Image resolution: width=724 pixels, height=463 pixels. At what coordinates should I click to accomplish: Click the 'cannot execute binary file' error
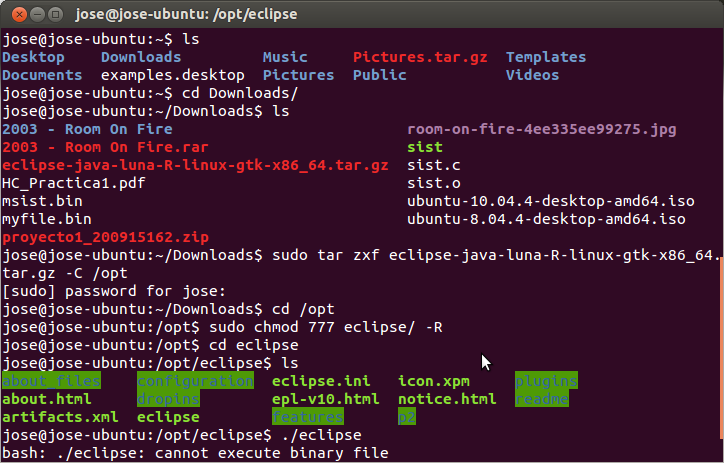coord(272,453)
